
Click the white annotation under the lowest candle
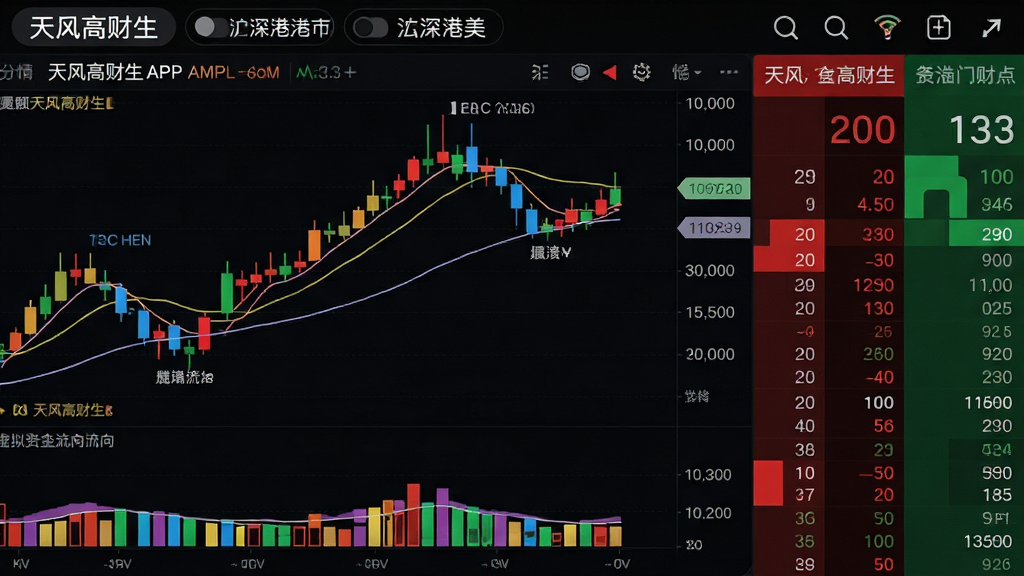(x=184, y=377)
